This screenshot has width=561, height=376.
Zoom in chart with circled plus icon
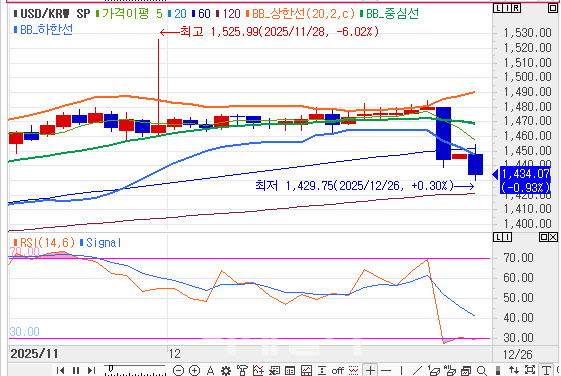(194, 370)
